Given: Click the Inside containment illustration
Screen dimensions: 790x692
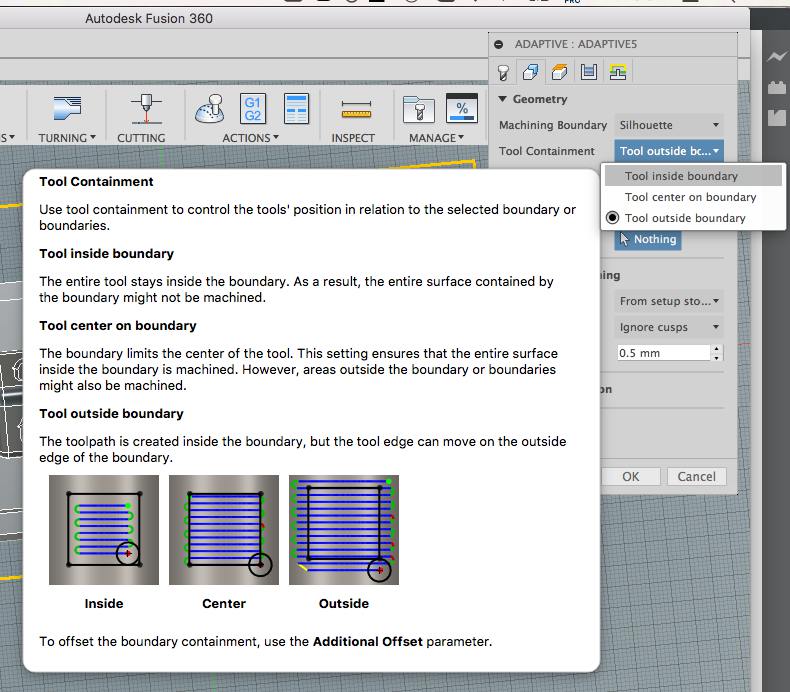Looking at the screenshot, I should pos(104,530).
